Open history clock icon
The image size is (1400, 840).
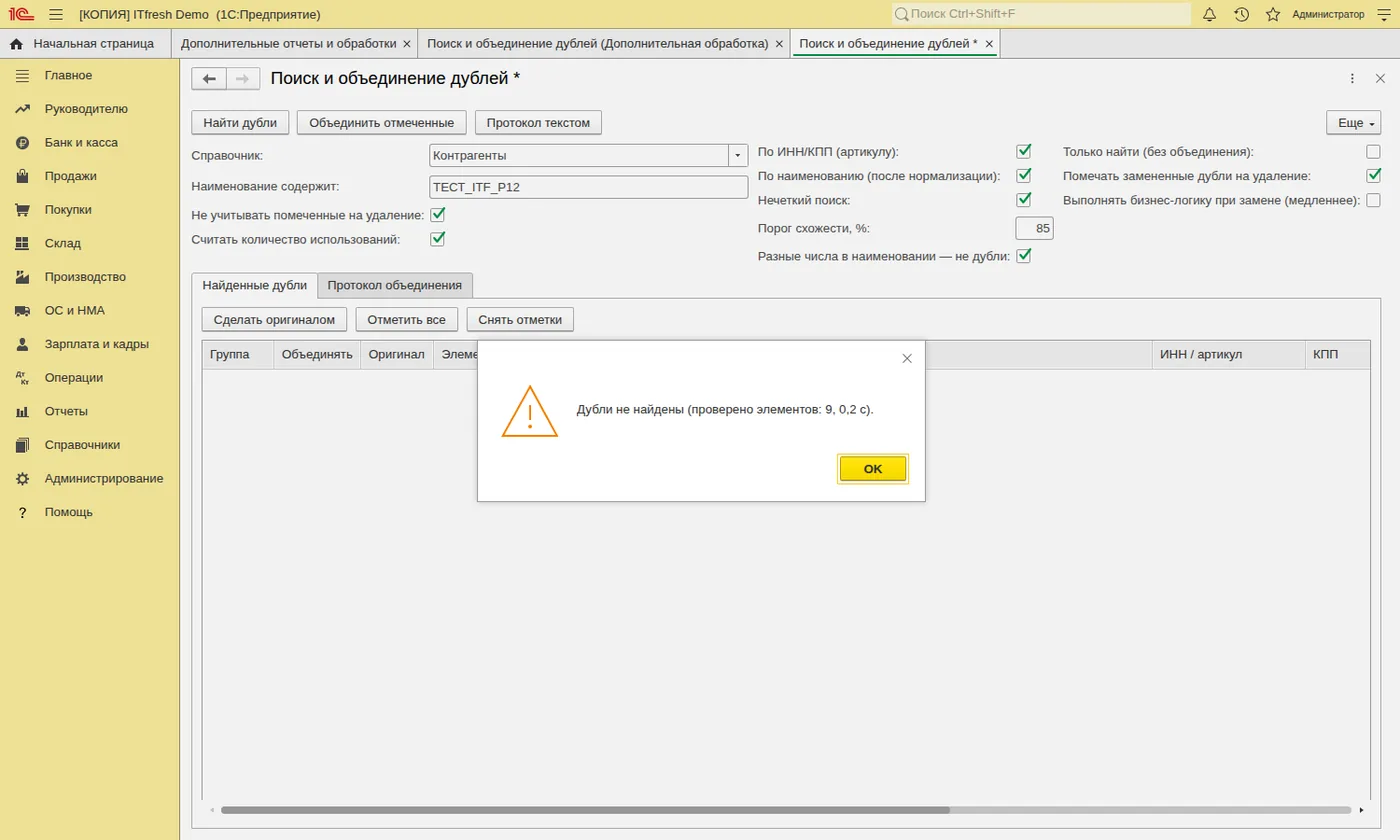pyautogui.click(x=1241, y=14)
